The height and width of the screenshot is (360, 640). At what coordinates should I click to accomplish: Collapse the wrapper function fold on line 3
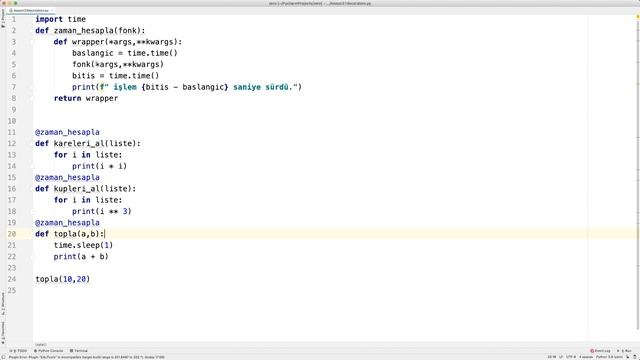(32, 42)
